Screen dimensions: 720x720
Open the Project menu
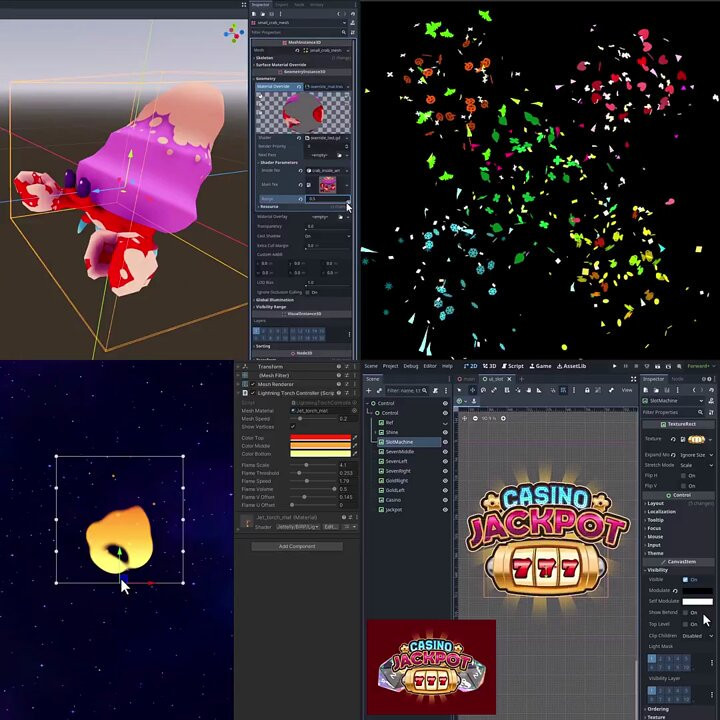click(x=390, y=366)
